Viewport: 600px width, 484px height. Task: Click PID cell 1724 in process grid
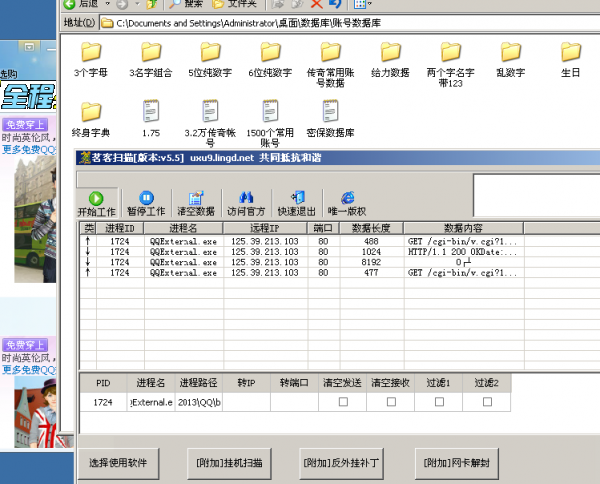coord(103,402)
